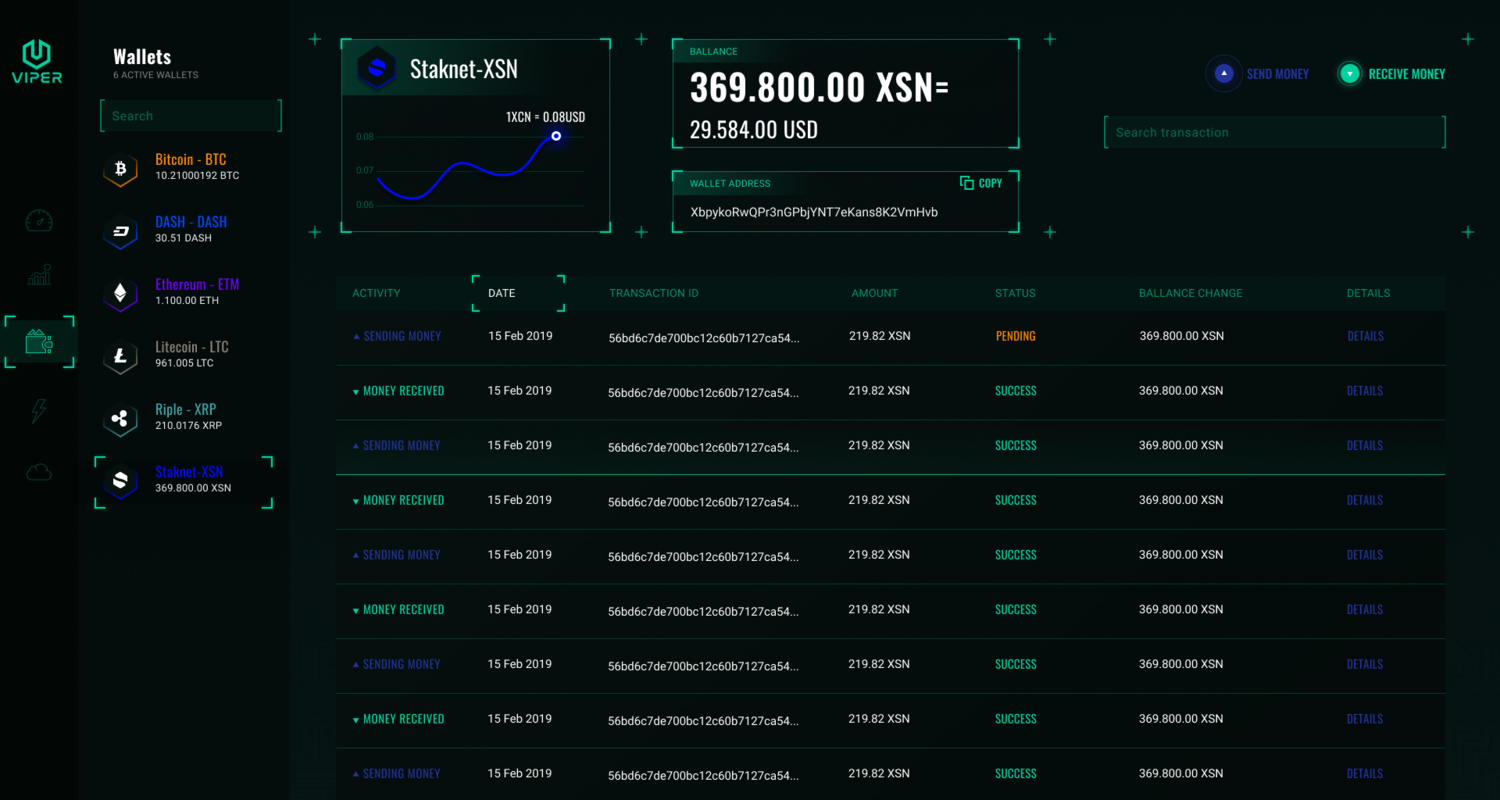Select the wallet icon in sidebar
The height and width of the screenshot is (800, 1500).
(39, 342)
